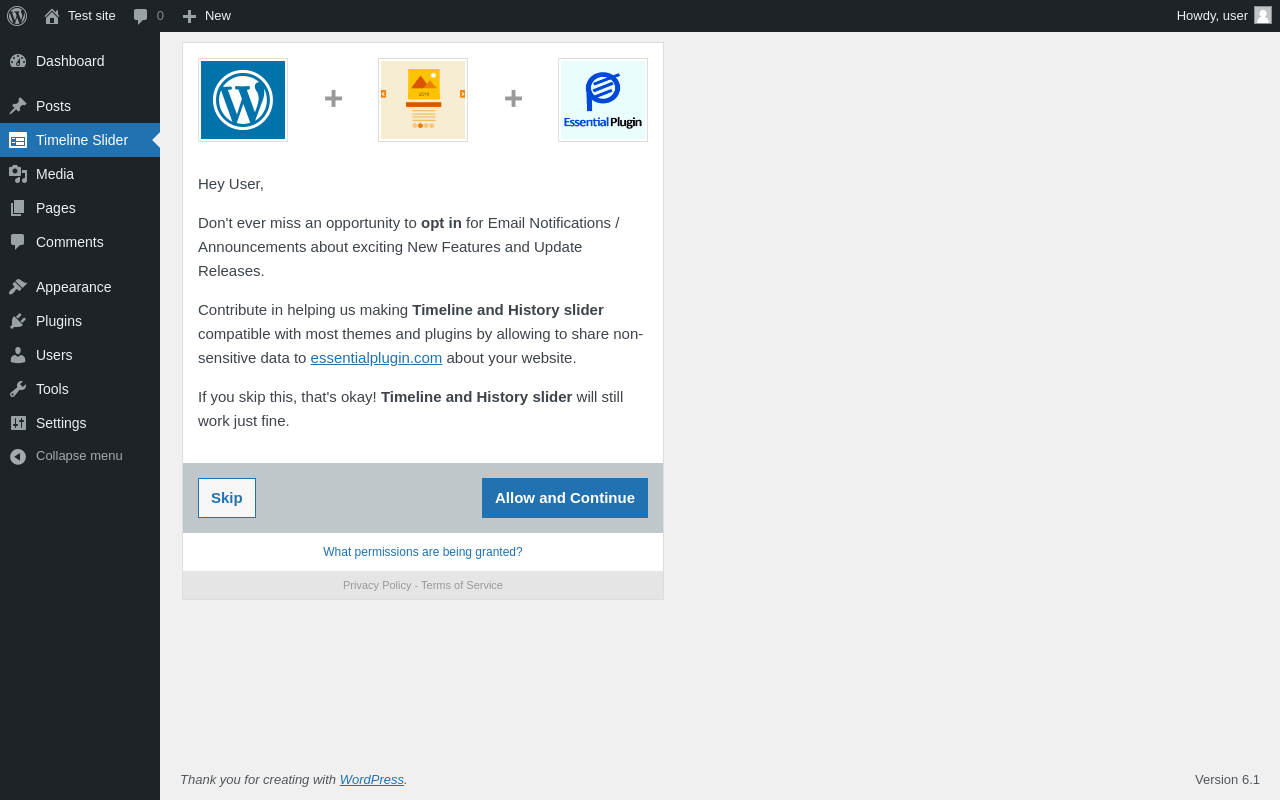
Task: Navigate to Pages menu item
Action: pos(80,208)
